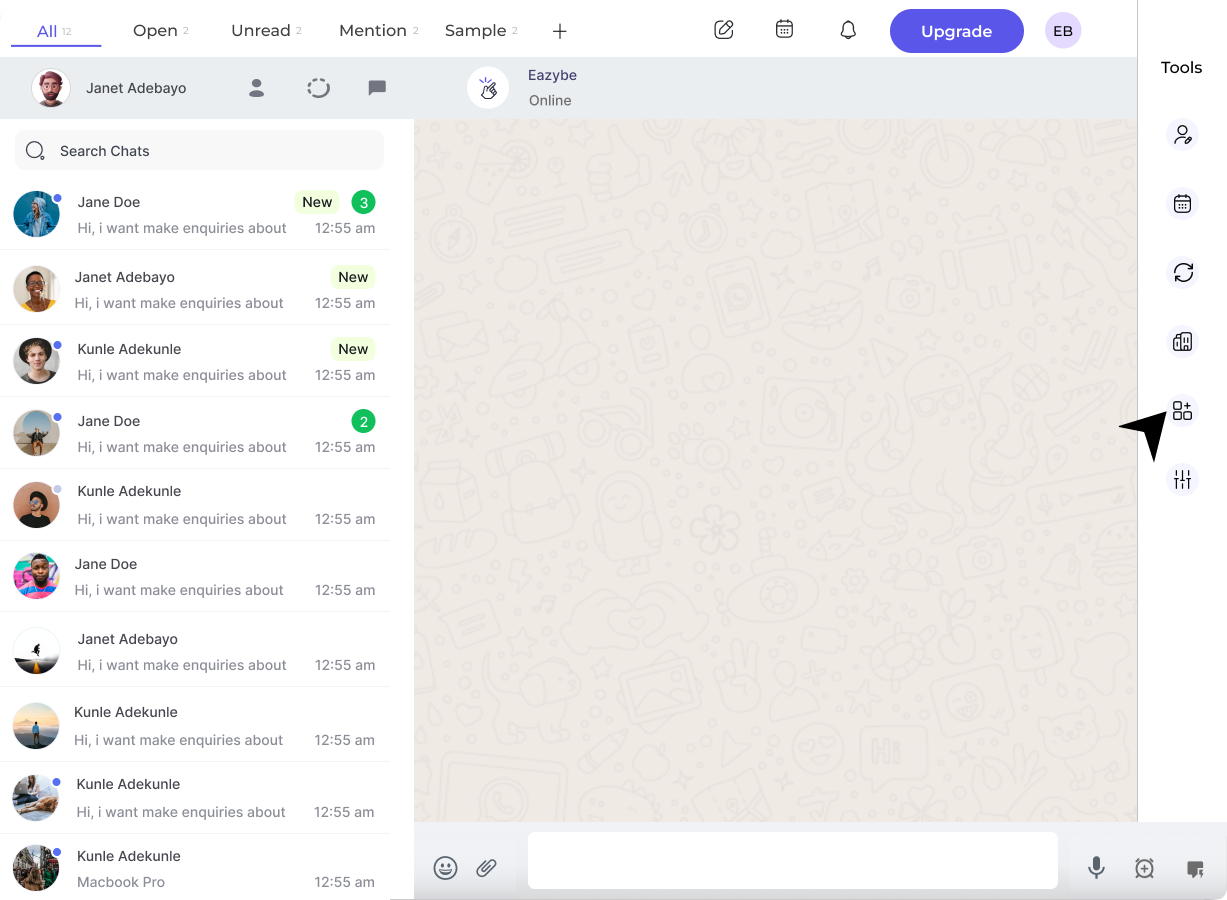Click the contacts icon beside Janet Adebayo
The width and height of the screenshot is (1227, 900).
pos(256,88)
